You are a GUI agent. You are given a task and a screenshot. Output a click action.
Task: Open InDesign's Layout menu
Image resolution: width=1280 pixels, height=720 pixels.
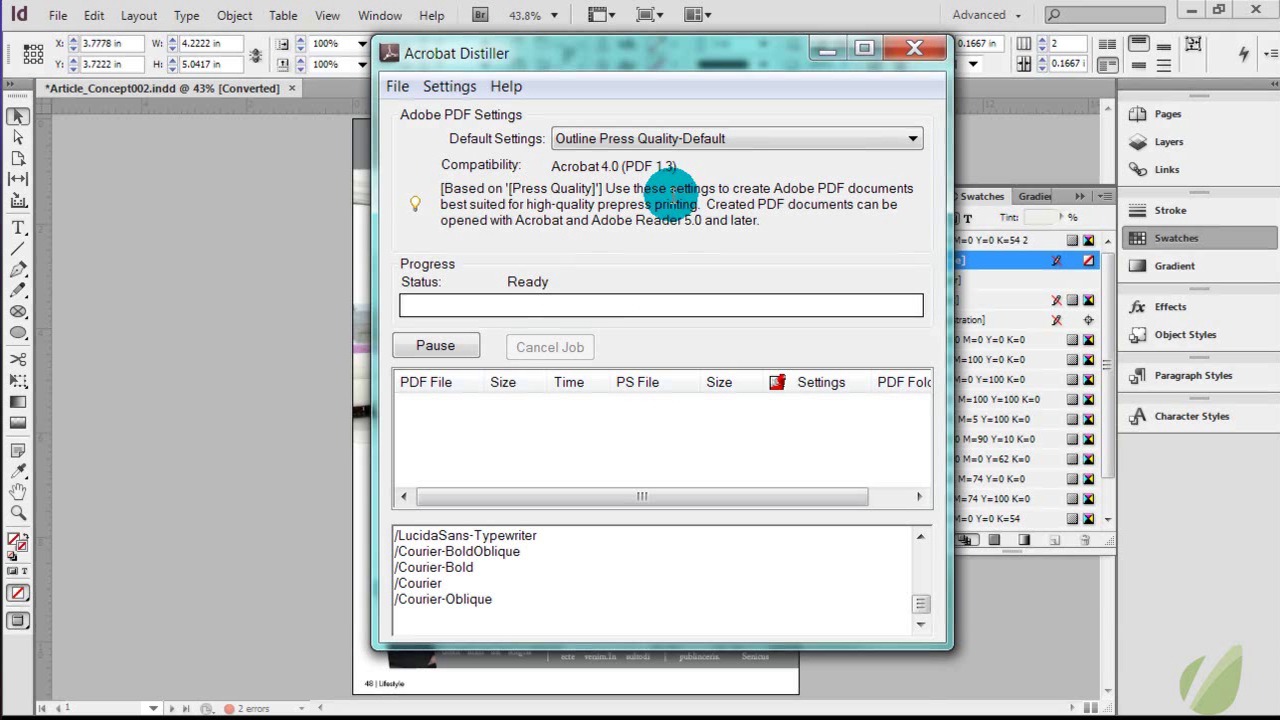click(x=139, y=15)
